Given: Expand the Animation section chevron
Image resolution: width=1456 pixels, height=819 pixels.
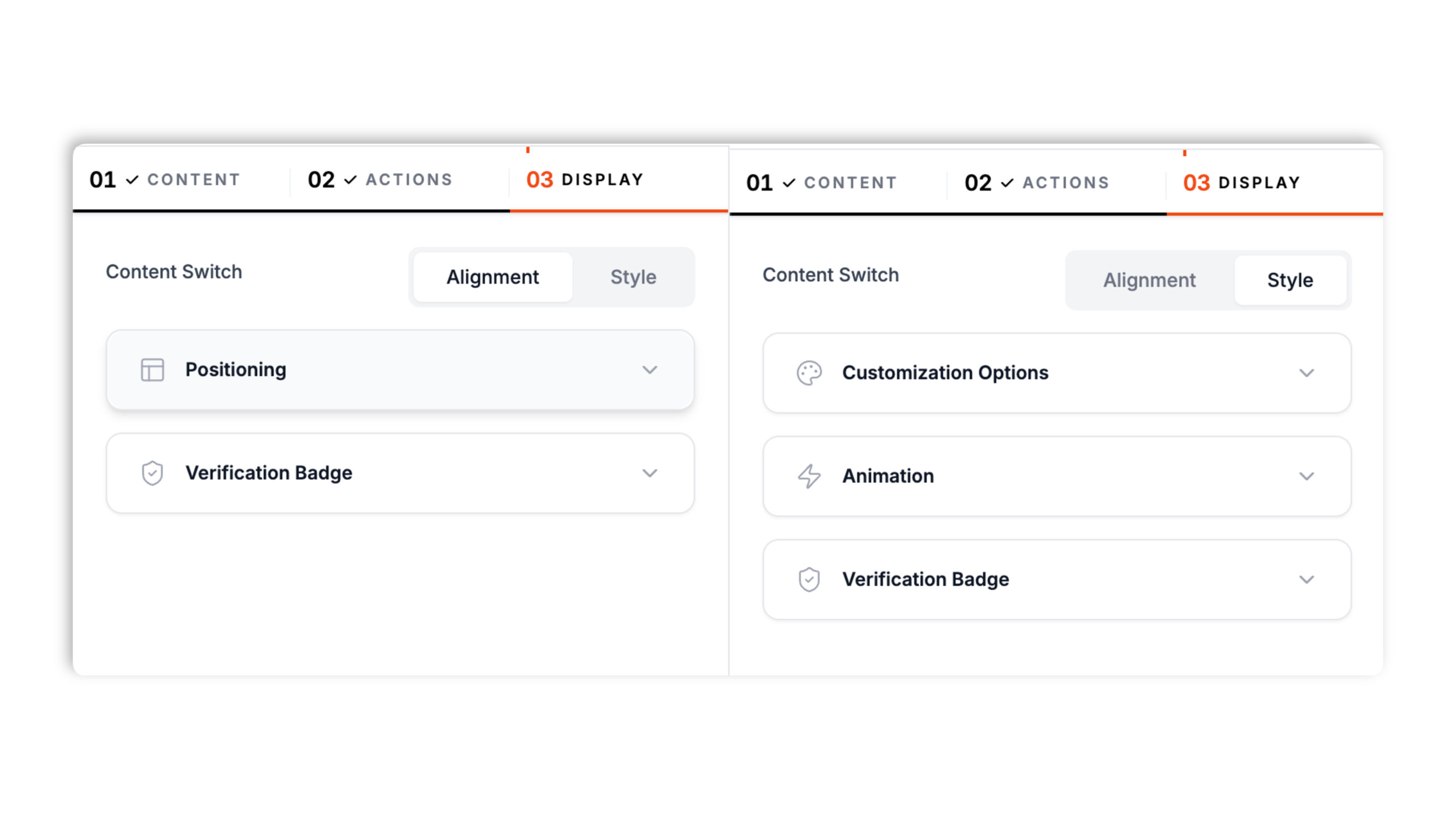Looking at the screenshot, I should [1306, 476].
